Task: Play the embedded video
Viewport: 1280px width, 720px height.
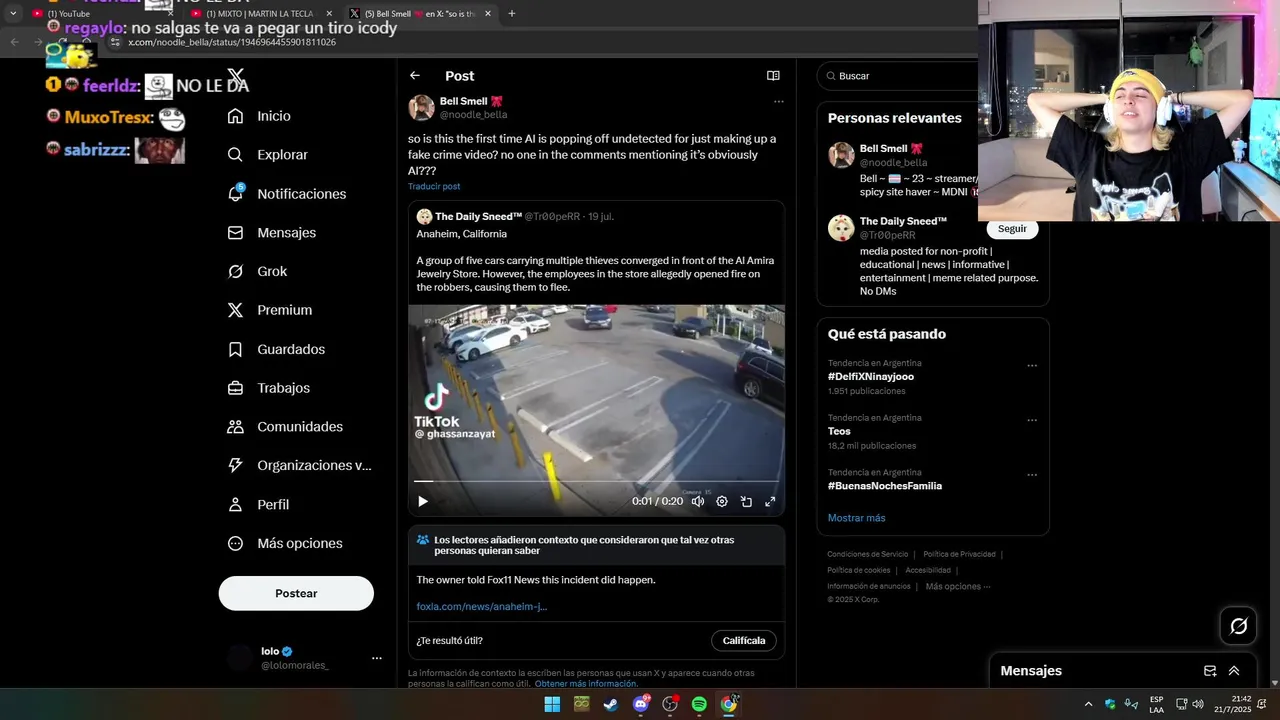Action: [x=423, y=502]
